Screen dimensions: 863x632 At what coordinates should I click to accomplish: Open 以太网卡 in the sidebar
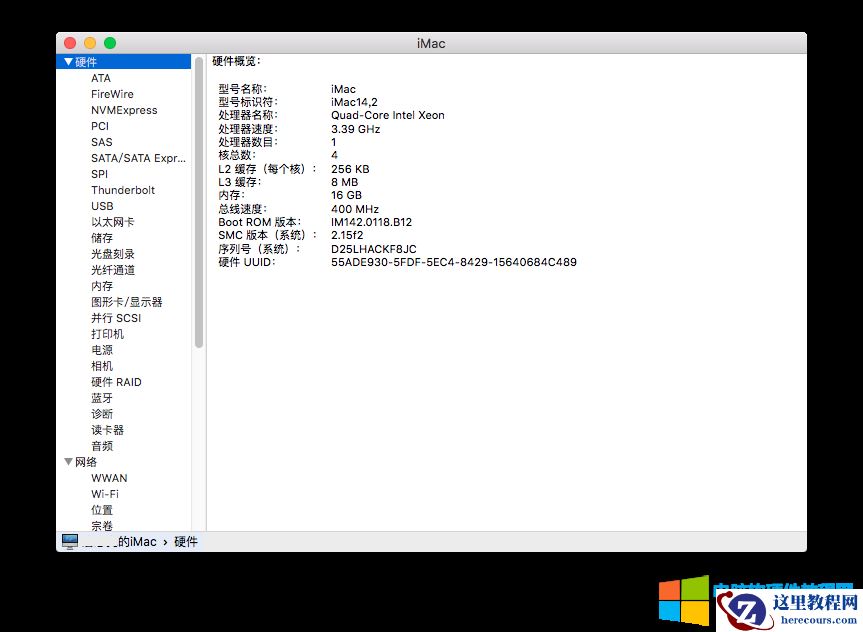[113, 222]
